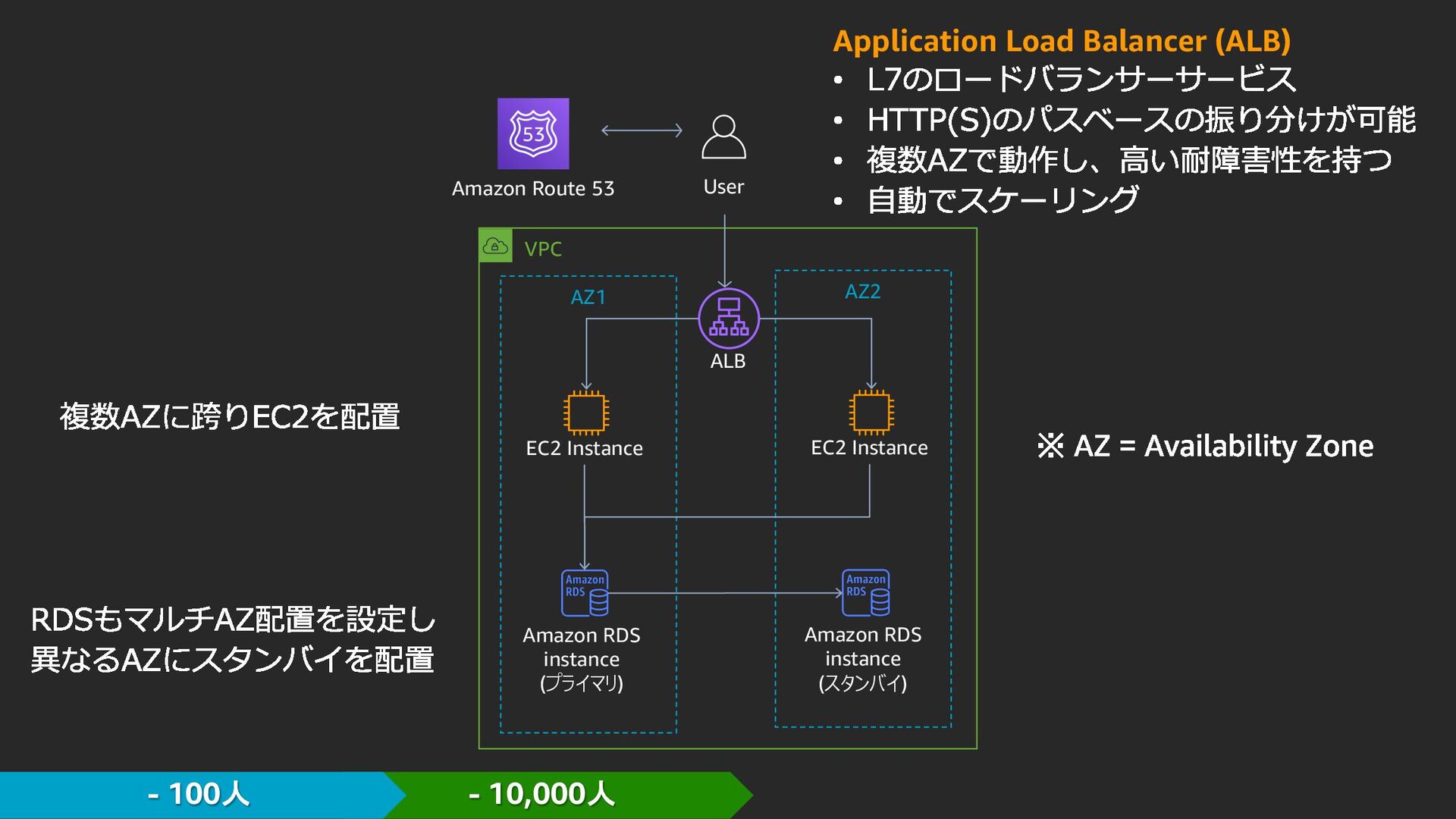This screenshot has height=819, width=1456.
Task: Click the 'AZ1' label
Action: click(x=588, y=297)
